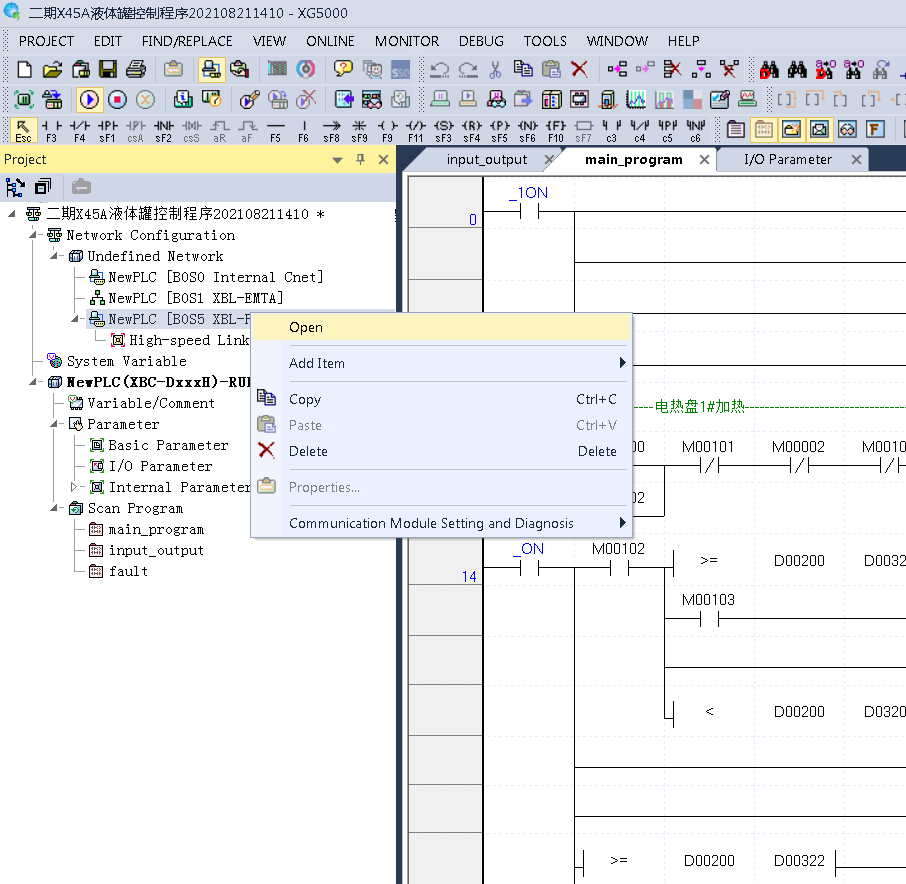
Task: Collapse the Scan Program tree node
Action: (52, 508)
